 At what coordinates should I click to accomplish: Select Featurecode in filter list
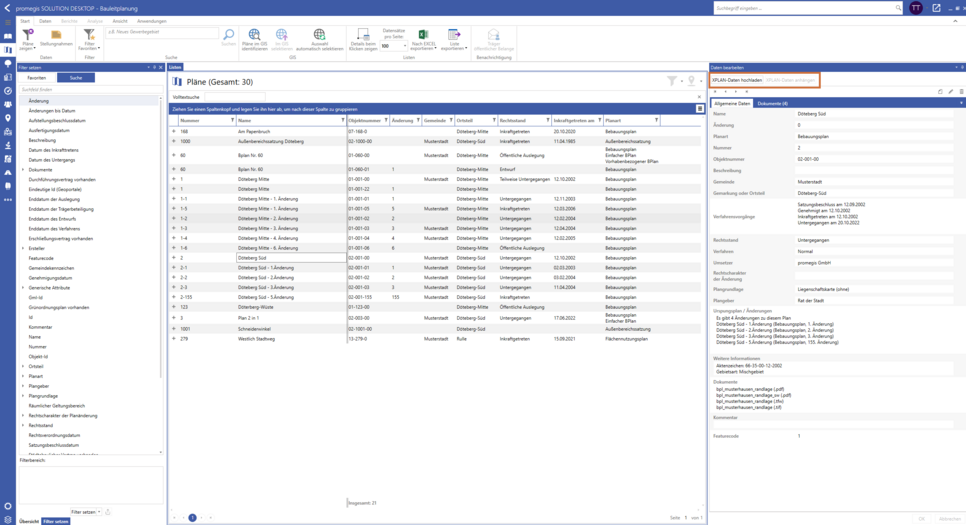point(41,258)
